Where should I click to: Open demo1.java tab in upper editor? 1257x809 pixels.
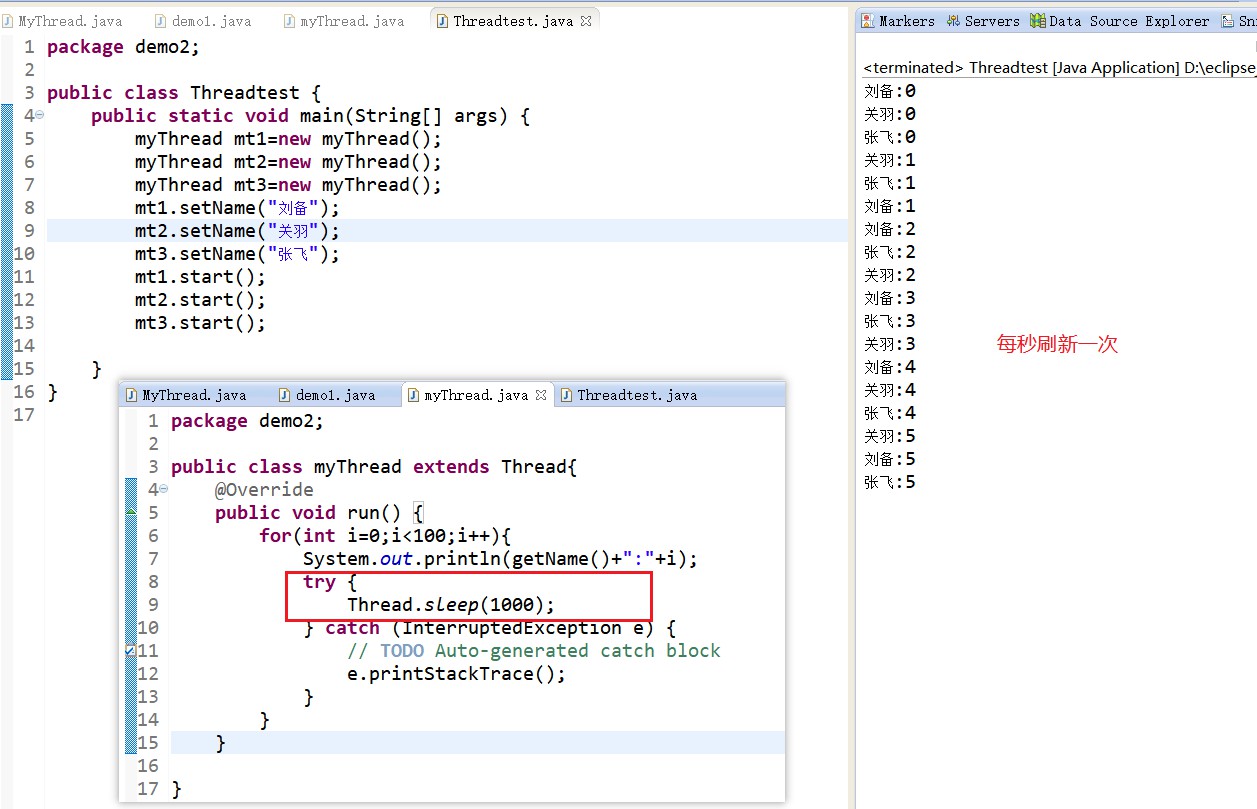point(204,20)
